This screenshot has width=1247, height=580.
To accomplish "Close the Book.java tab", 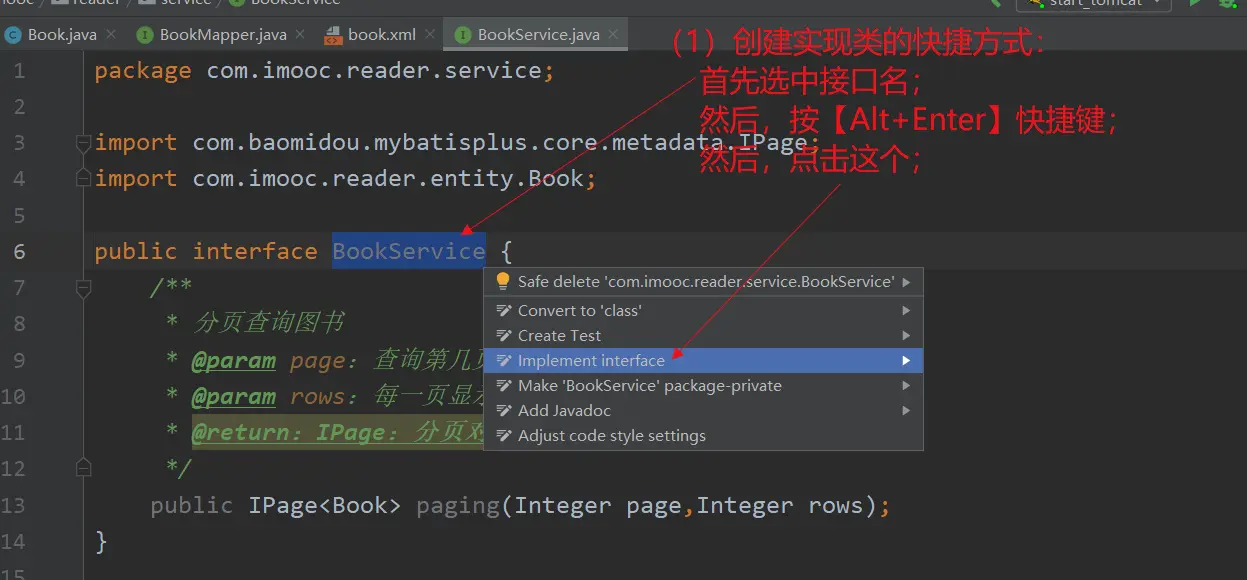I will [x=110, y=34].
